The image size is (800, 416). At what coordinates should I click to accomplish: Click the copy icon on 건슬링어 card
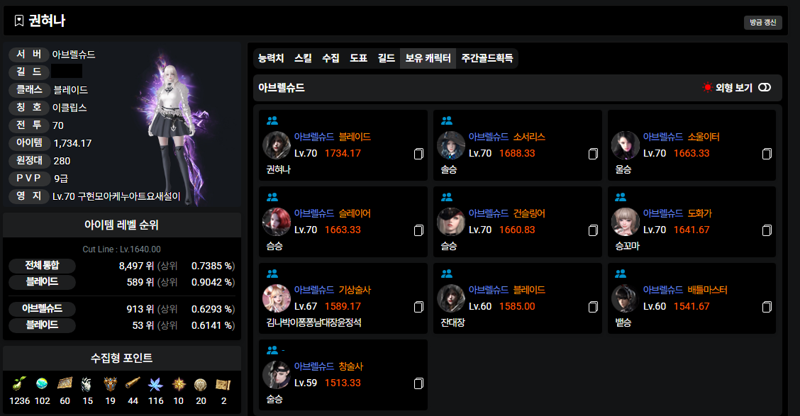(x=593, y=230)
